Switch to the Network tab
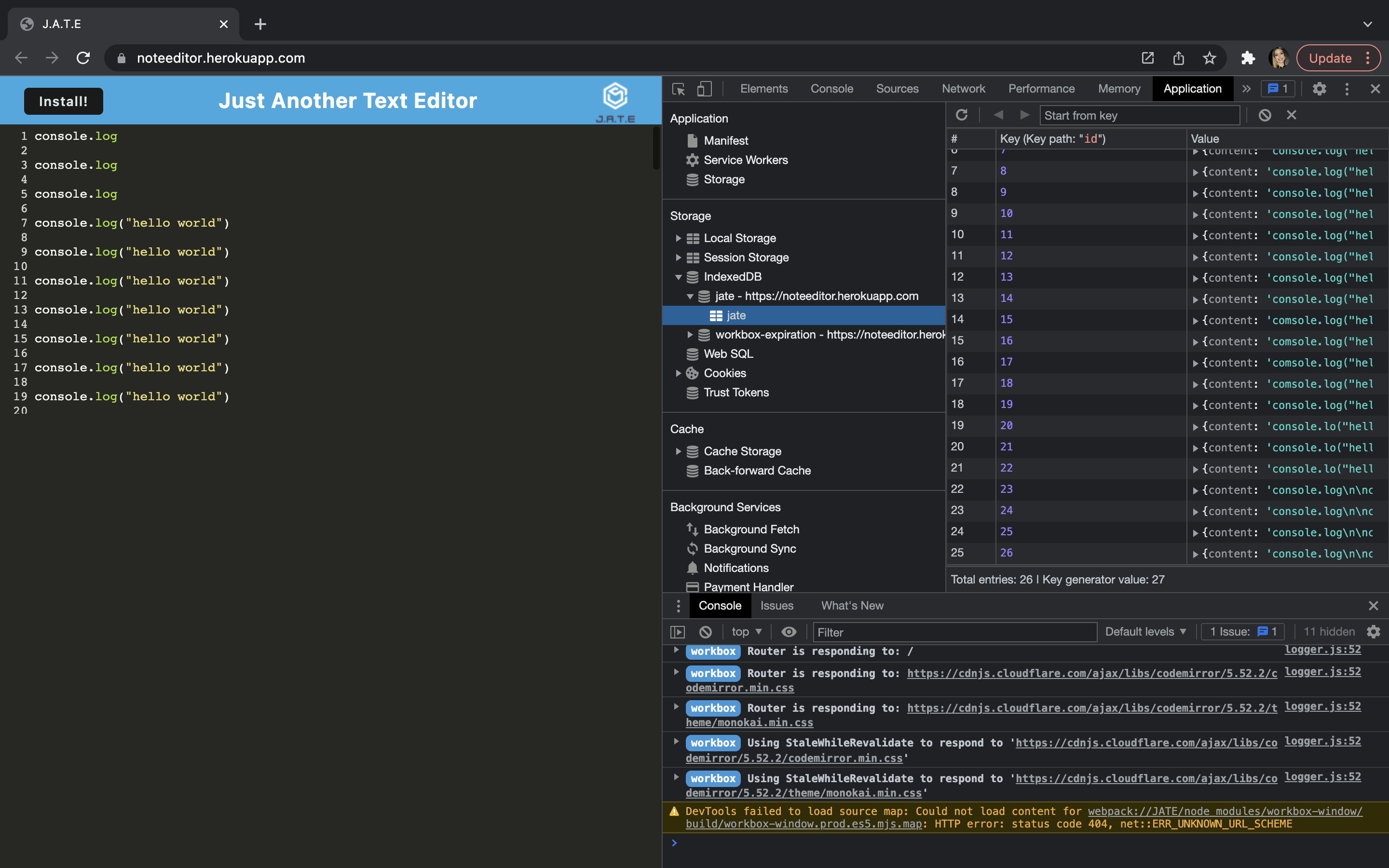The width and height of the screenshot is (1389, 868). coord(963,89)
